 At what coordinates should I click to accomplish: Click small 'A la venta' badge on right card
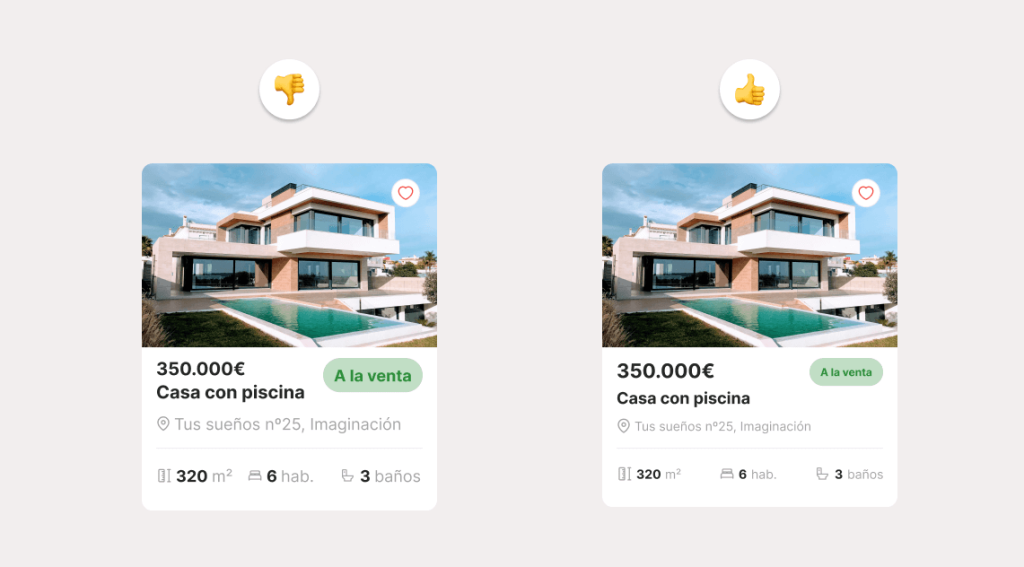pos(846,372)
